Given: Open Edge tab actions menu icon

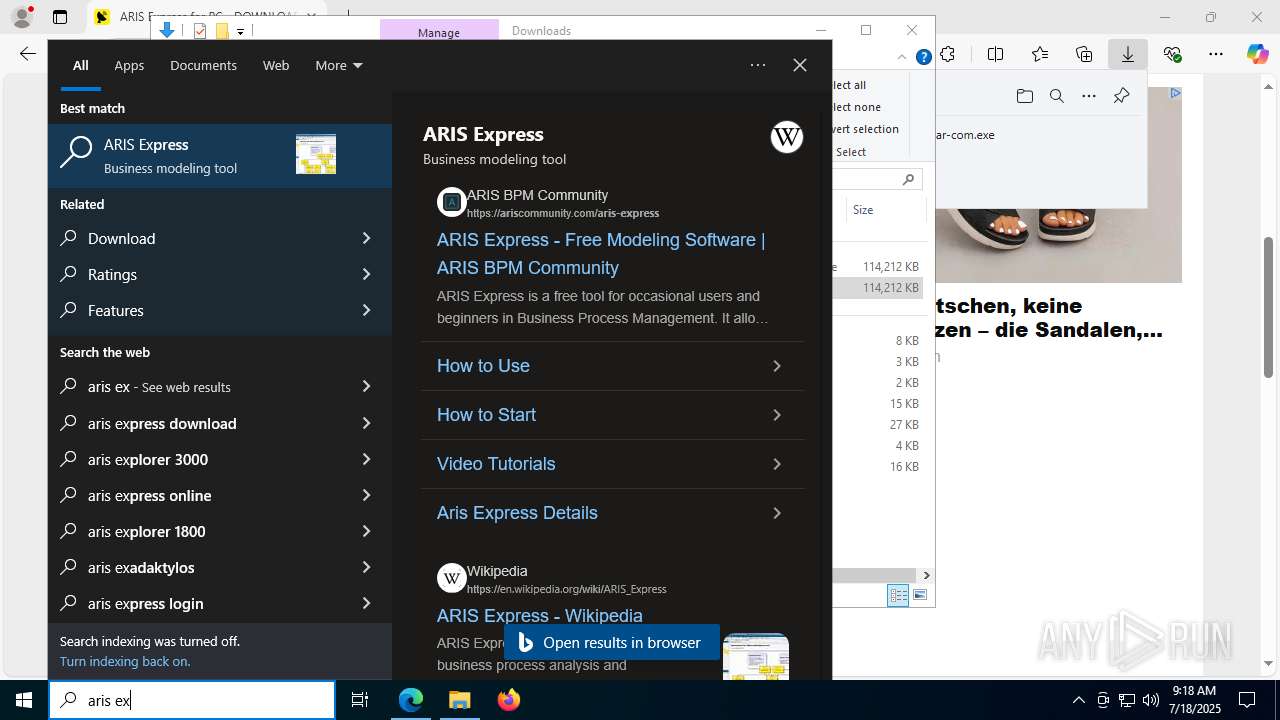Looking at the screenshot, I should click(60, 17).
